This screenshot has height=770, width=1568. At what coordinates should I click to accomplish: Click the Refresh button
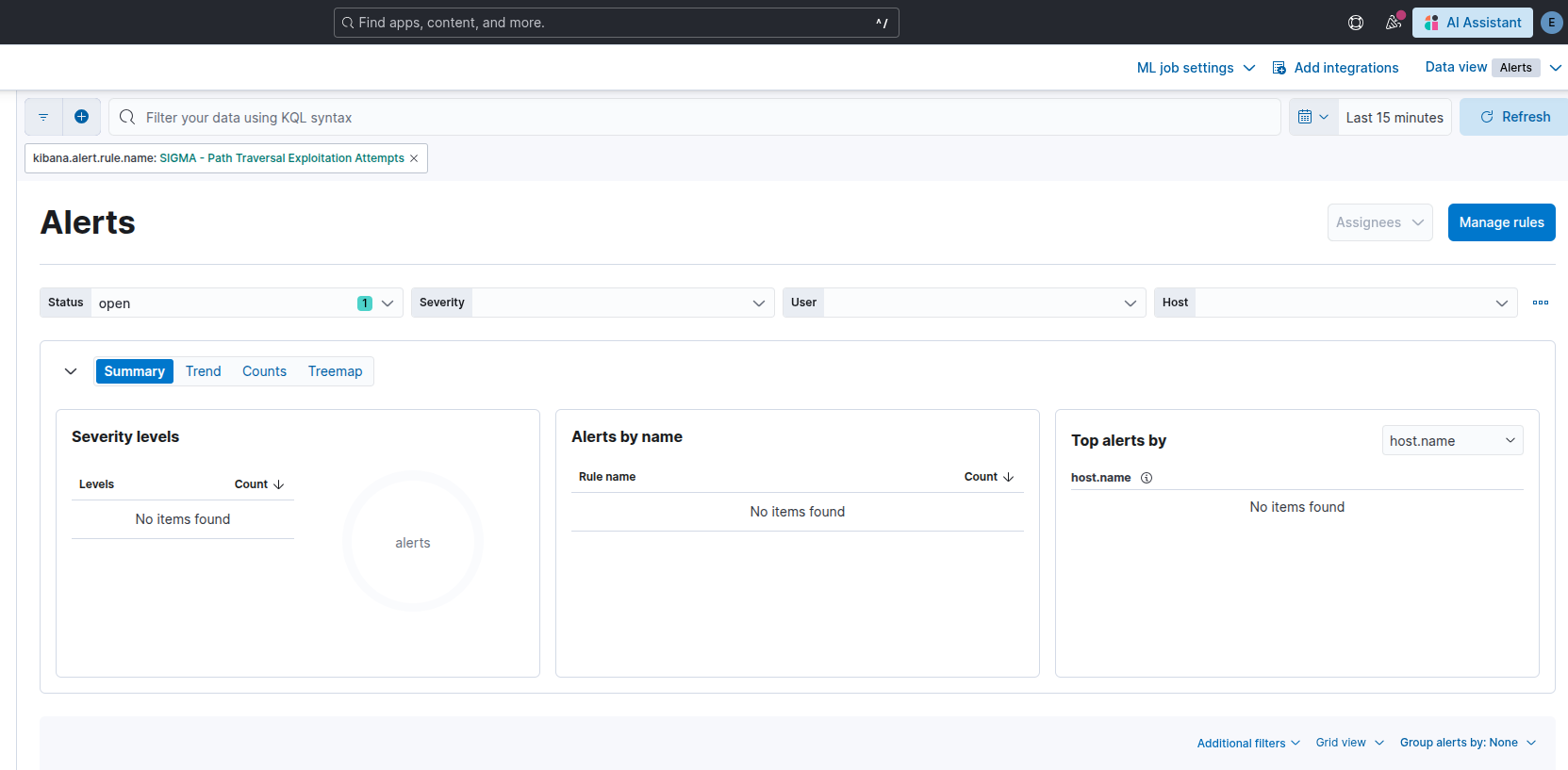click(1514, 117)
